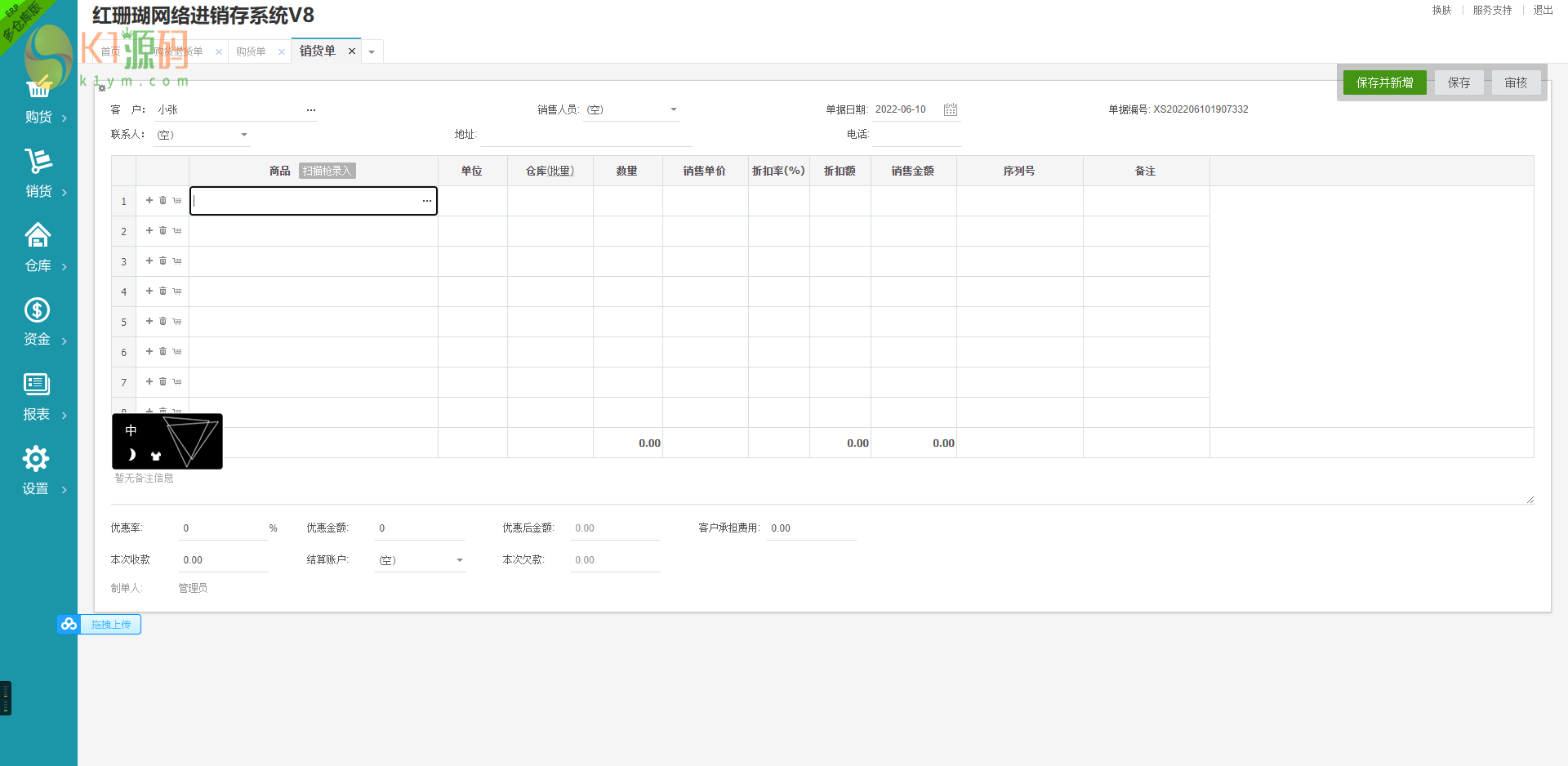The width and height of the screenshot is (1568, 766).
Task: Click the add row plus icon in row 1
Action: [x=149, y=200]
